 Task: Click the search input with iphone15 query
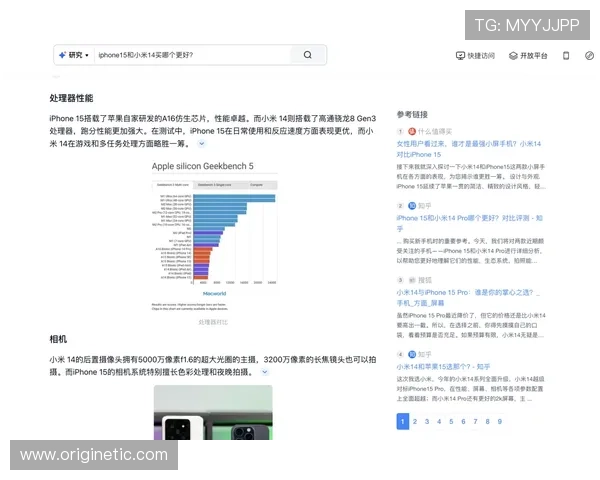193,55
